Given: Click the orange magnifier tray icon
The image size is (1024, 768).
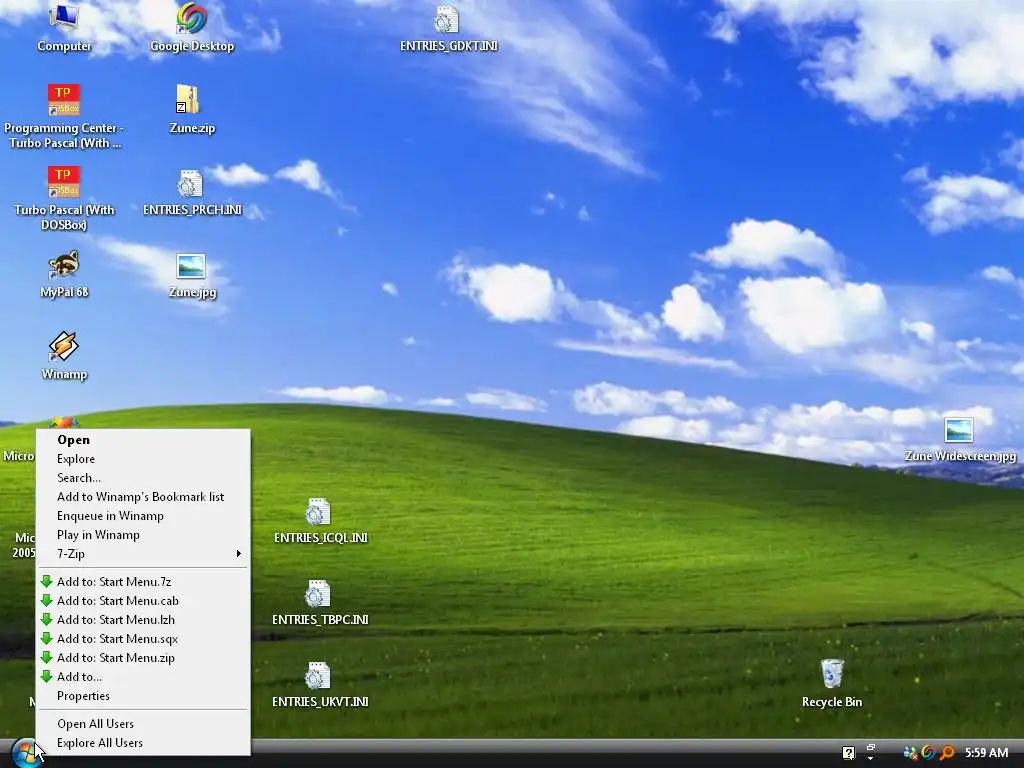Looking at the screenshot, I should 947,753.
